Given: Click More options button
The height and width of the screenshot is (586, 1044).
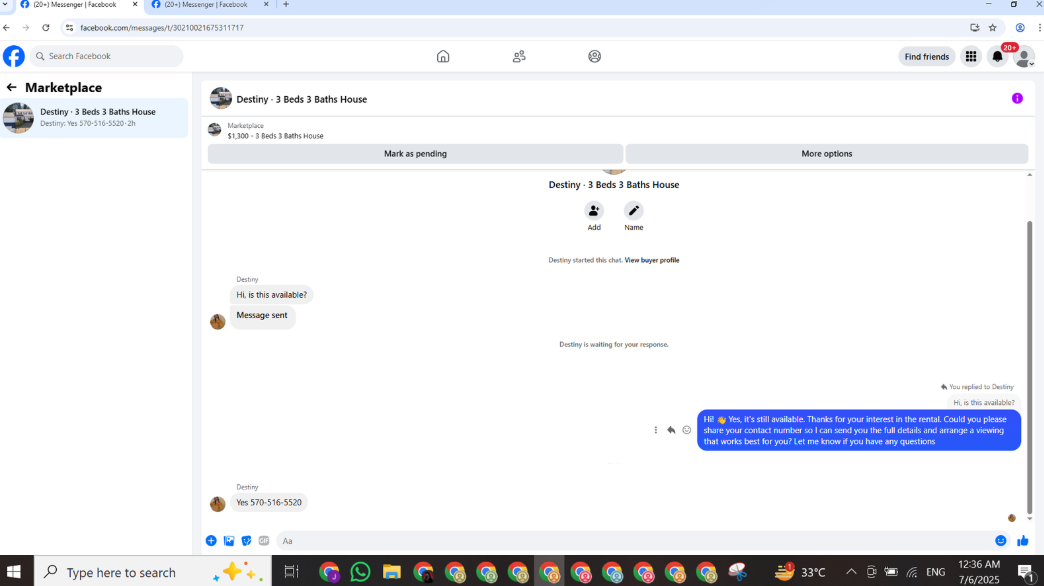Looking at the screenshot, I should coord(826,154).
